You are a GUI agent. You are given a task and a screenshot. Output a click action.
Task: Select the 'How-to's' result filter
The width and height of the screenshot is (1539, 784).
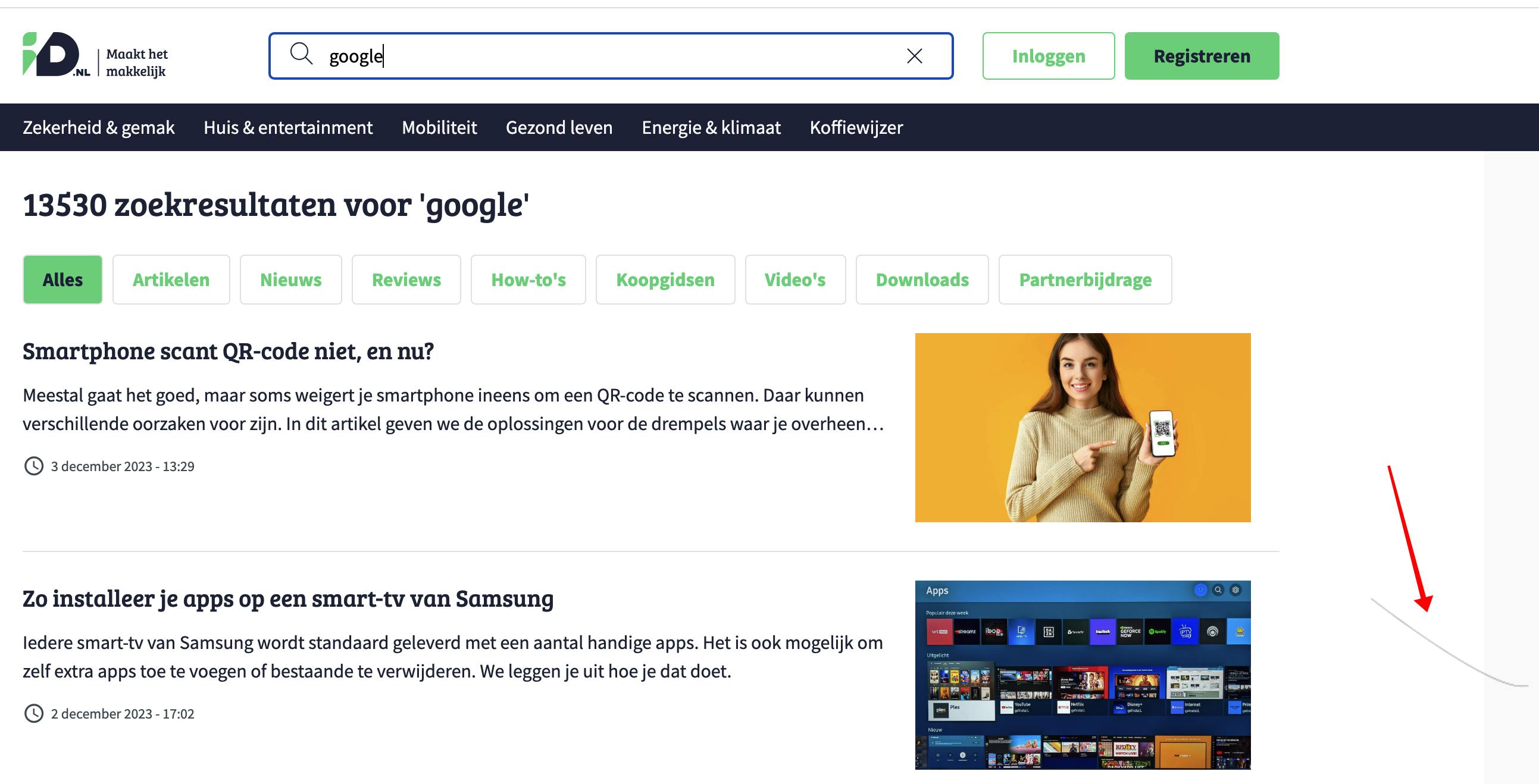[528, 279]
